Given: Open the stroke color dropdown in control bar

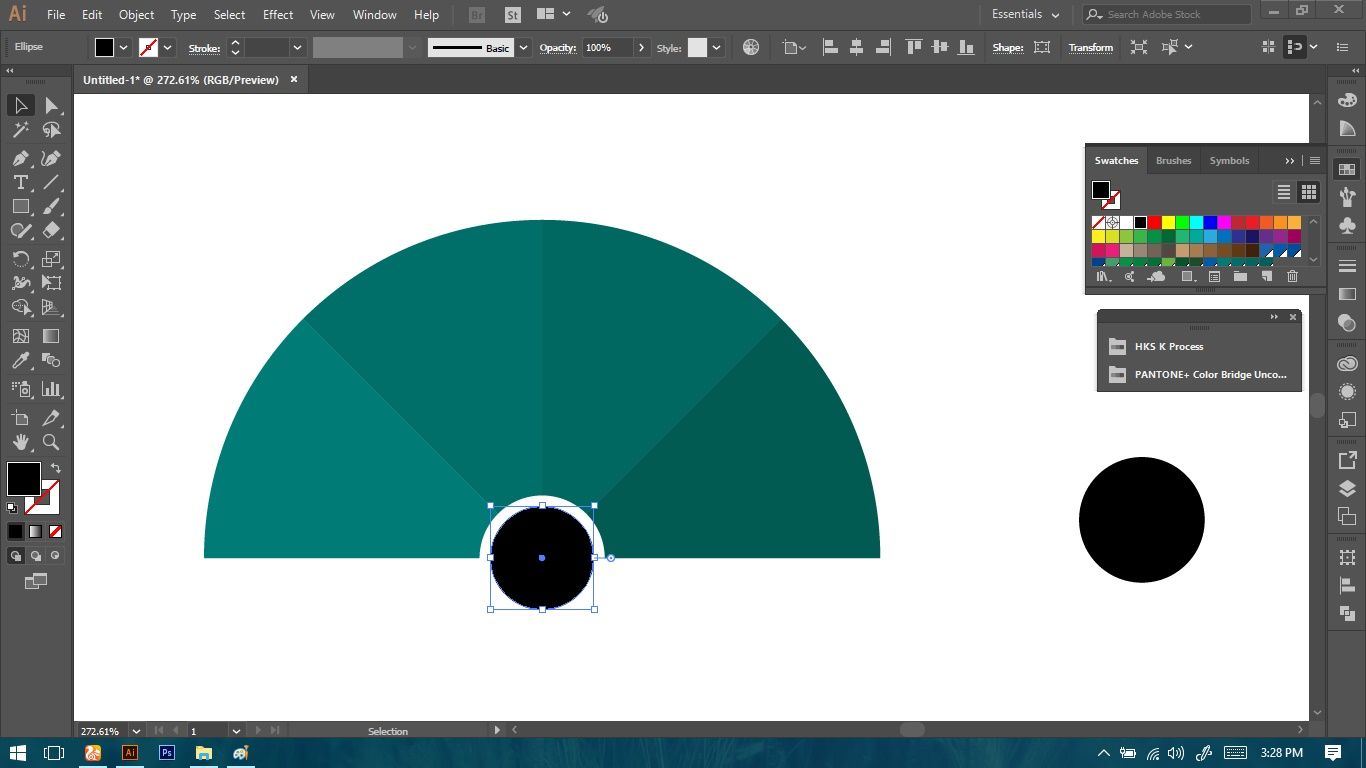Looking at the screenshot, I should tap(168, 47).
